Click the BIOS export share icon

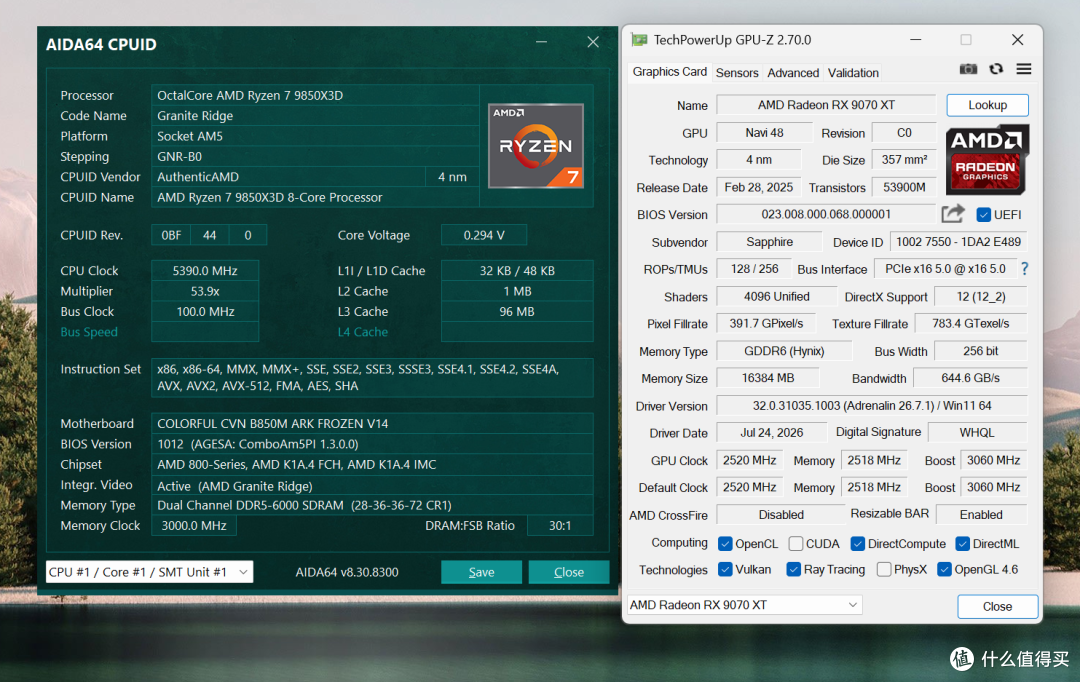(x=953, y=214)
